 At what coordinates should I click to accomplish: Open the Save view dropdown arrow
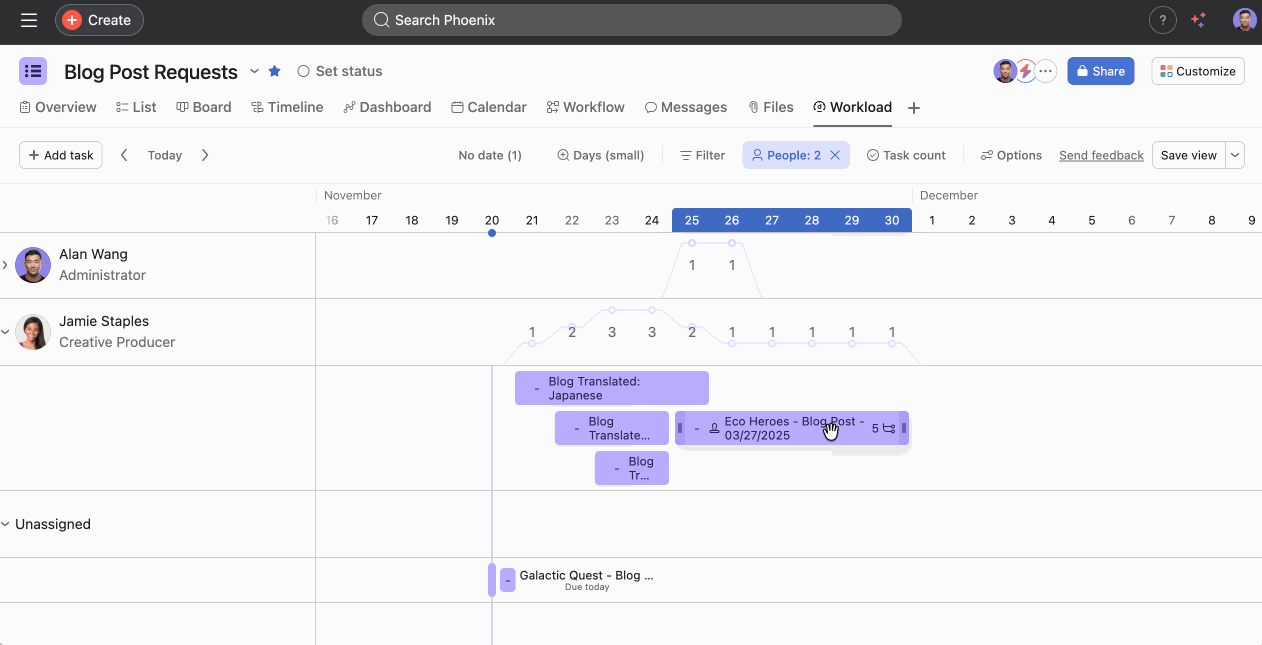tap(1235, 155)
